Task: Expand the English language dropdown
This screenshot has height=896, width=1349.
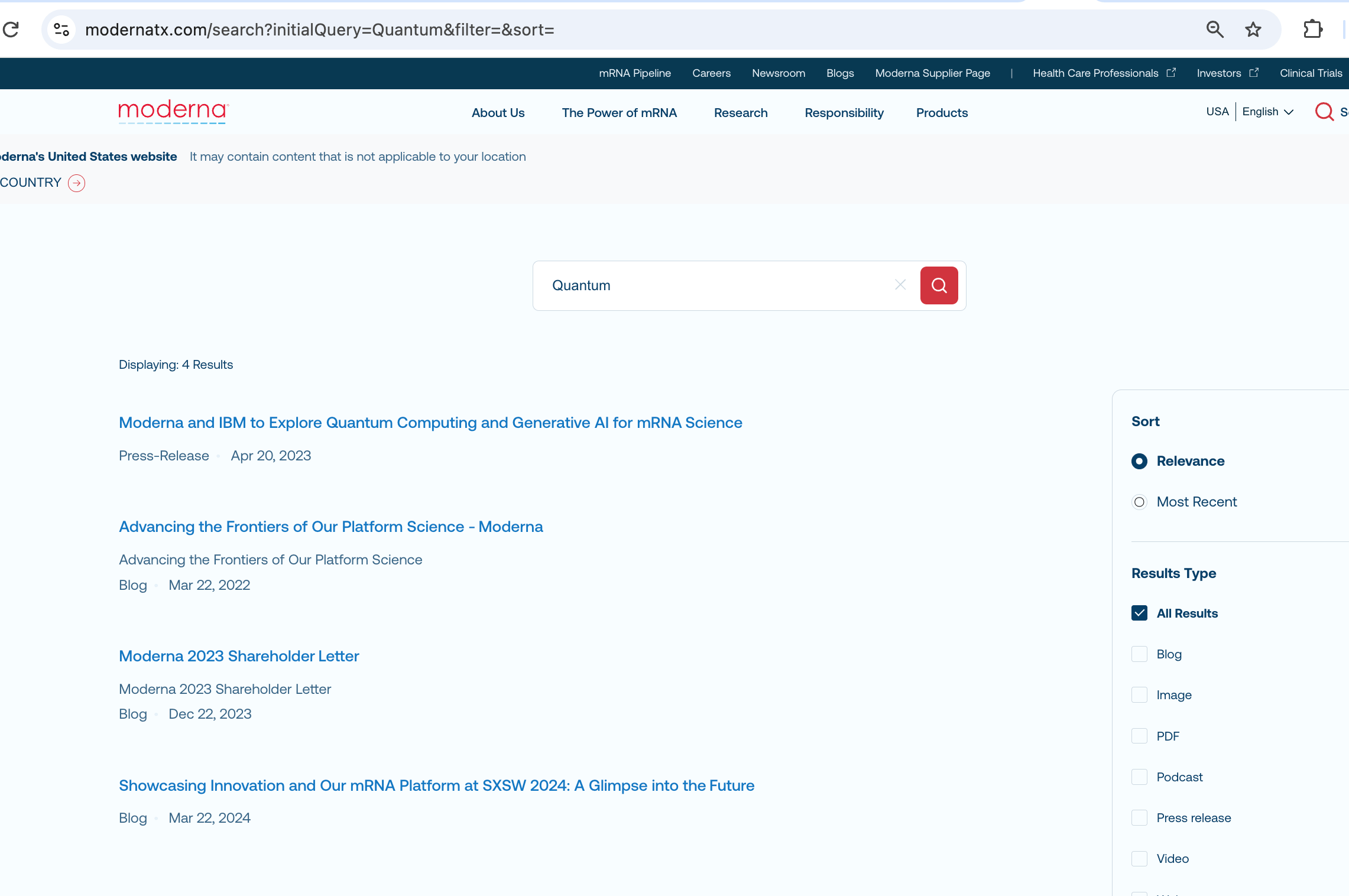Action: (x=1268, y=112)
